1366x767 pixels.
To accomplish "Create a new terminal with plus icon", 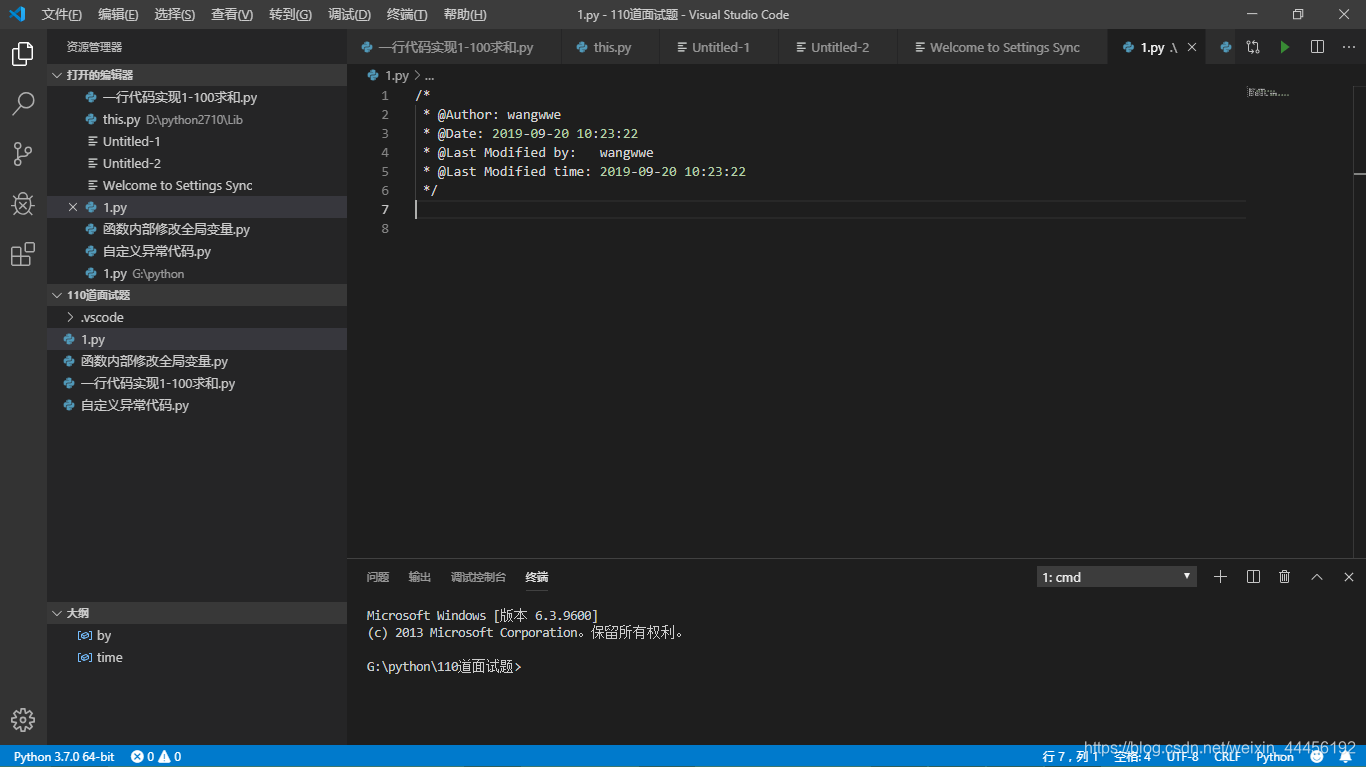I will (x=1220, y=577).
